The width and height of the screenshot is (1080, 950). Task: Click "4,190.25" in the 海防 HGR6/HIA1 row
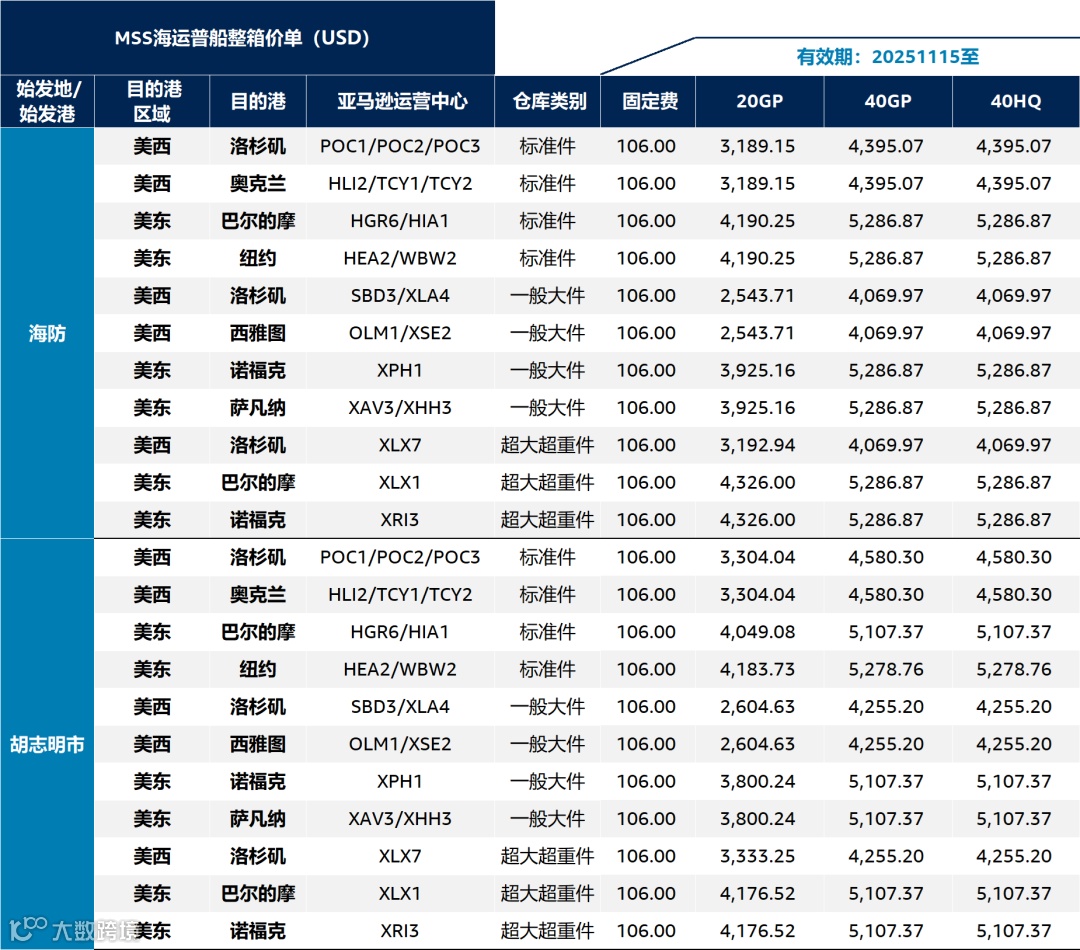point(758,220)
